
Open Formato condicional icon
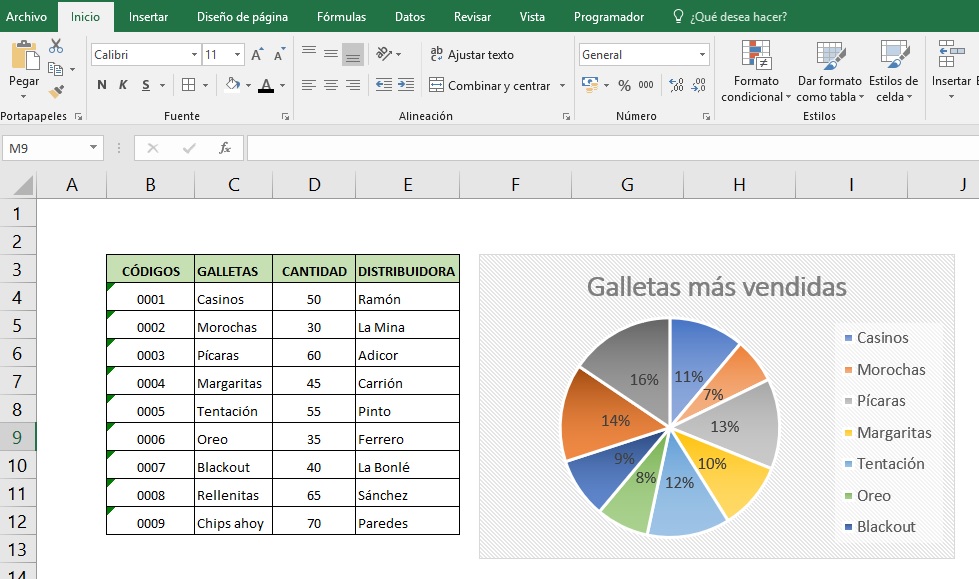pyautogui.click(x=756, y=72)
